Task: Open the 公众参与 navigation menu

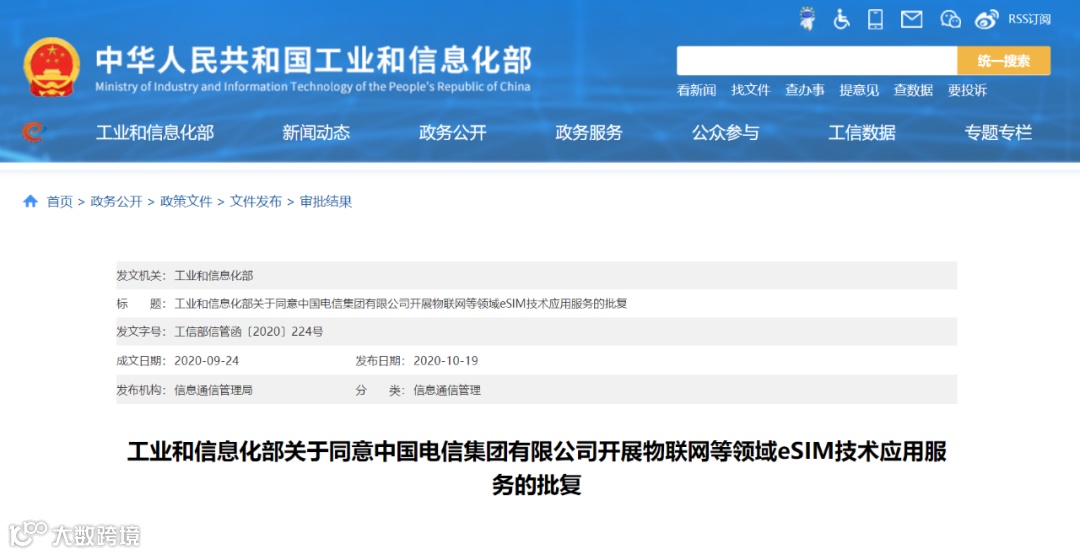Action: click(x=725, y=132)
